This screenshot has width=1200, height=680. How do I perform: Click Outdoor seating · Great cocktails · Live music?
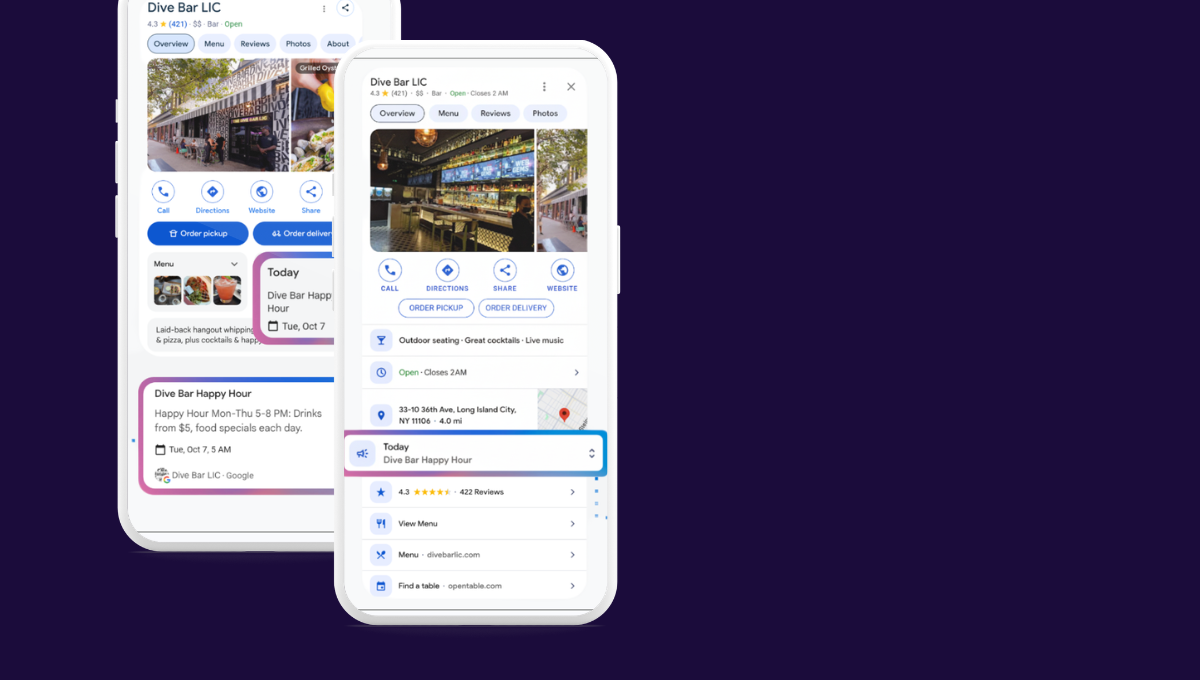pos(481,340)
